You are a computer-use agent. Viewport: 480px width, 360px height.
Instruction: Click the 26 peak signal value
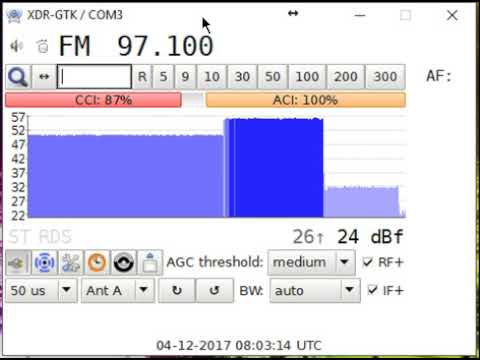pos(308,237)
